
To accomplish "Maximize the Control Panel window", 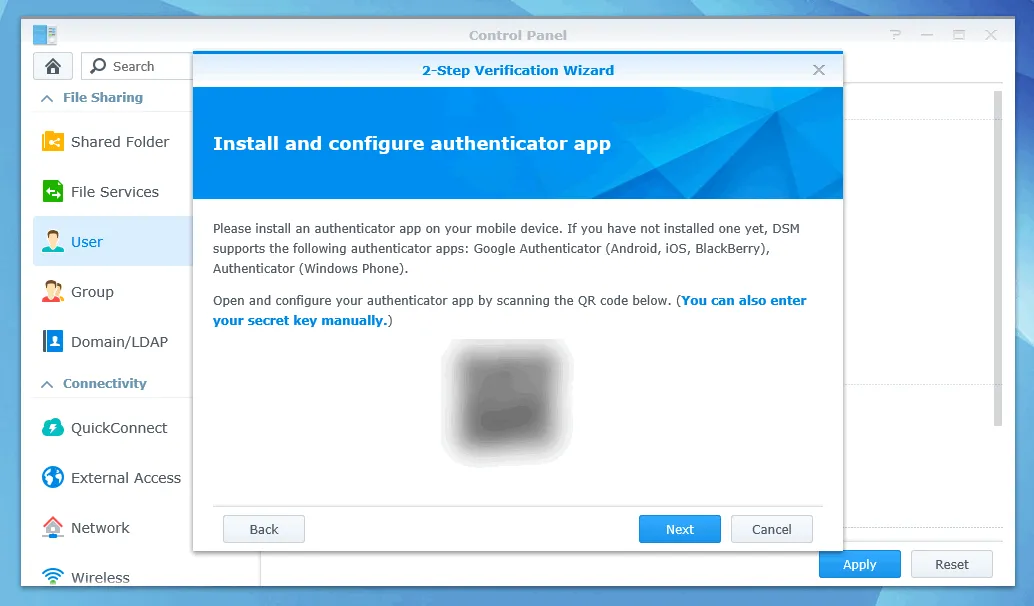I will [959, 34].
